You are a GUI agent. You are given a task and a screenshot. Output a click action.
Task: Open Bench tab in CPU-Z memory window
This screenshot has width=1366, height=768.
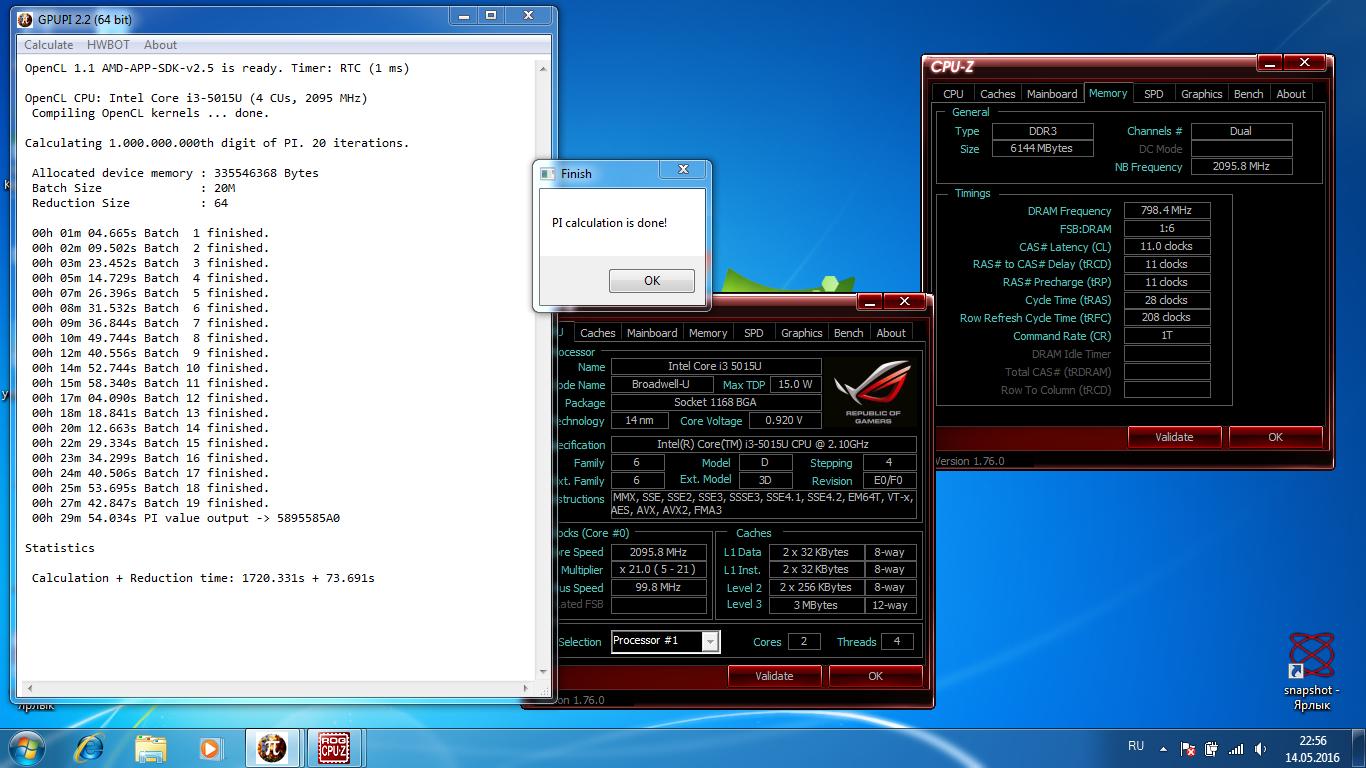pyautogui.click(x=1248, y=94)
